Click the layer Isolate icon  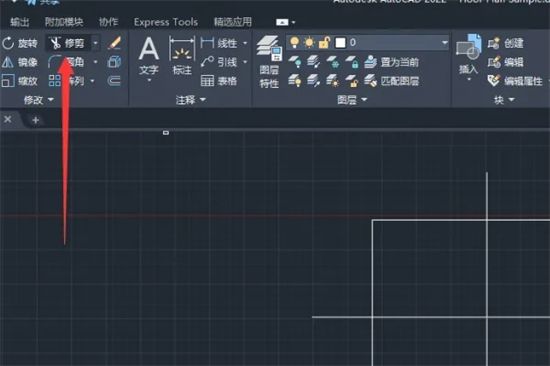(x=313, y=62)
